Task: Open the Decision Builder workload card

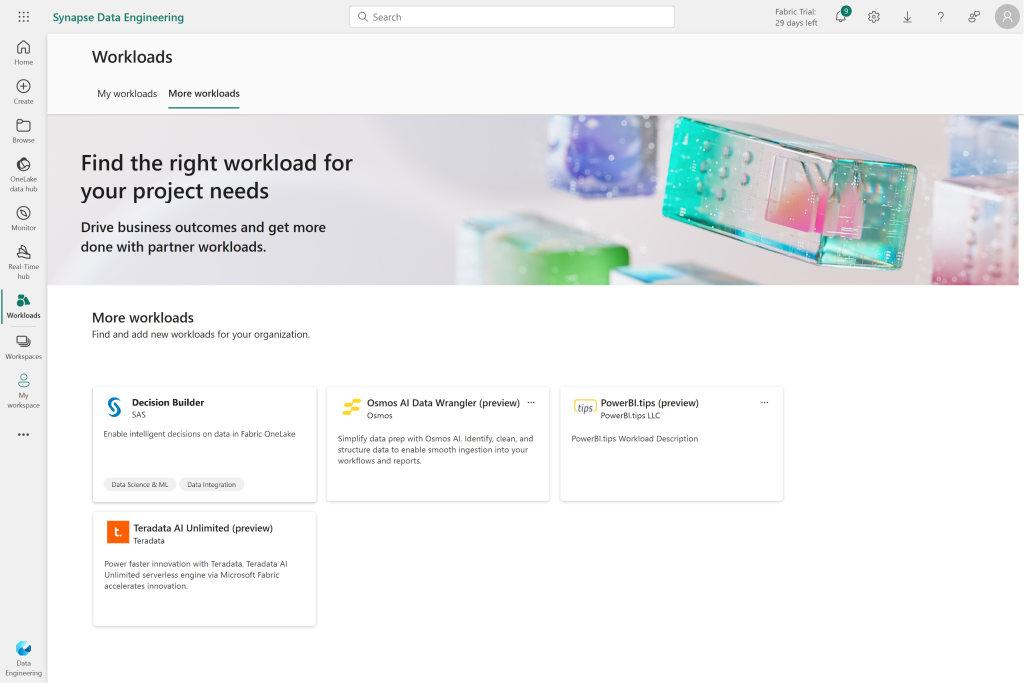Action: pyautogui.click(x=204, y=440)
